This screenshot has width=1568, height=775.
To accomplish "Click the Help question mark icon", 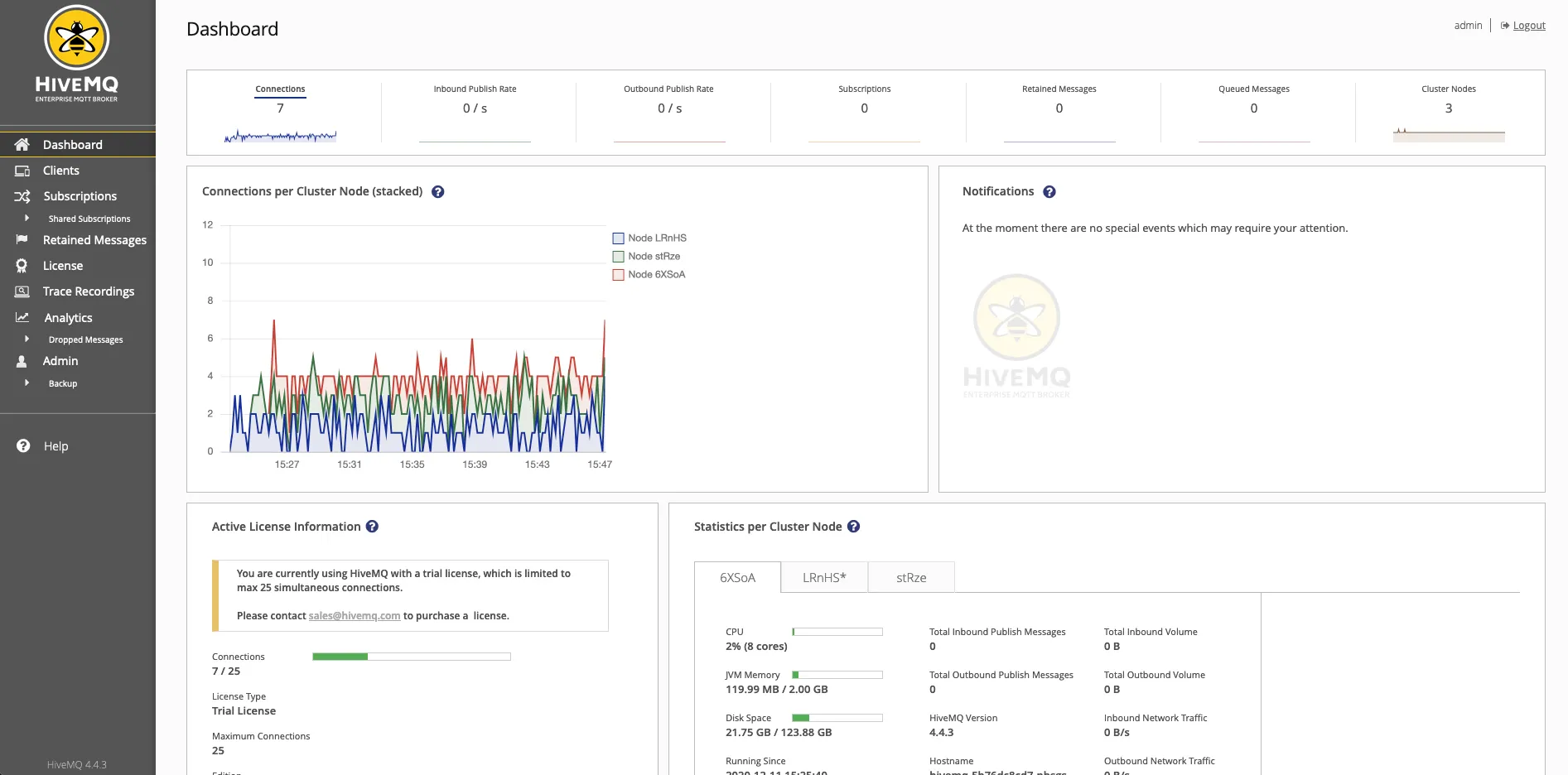I will pos(23,445).
